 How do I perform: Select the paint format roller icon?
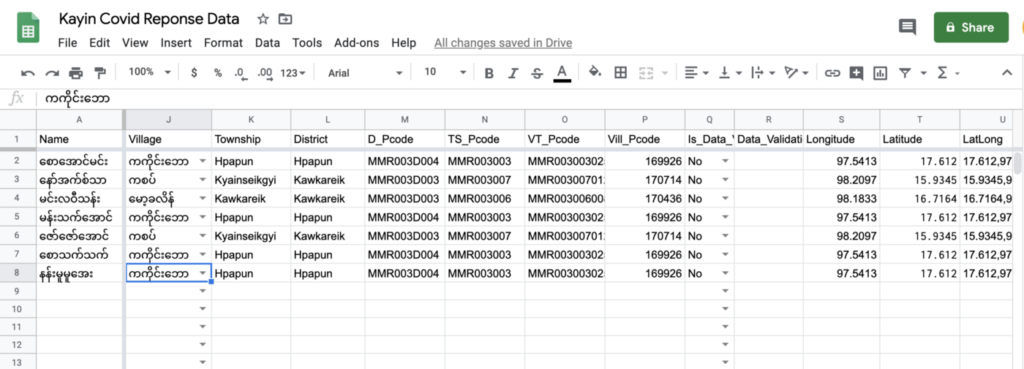100,72
